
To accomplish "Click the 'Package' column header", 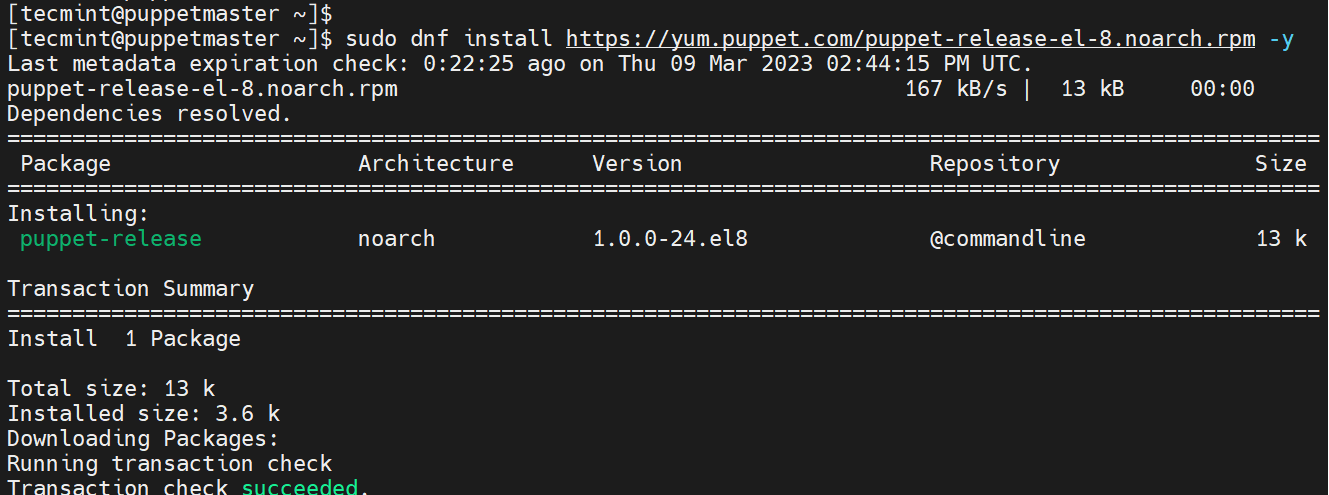I will tap(66, 164).
